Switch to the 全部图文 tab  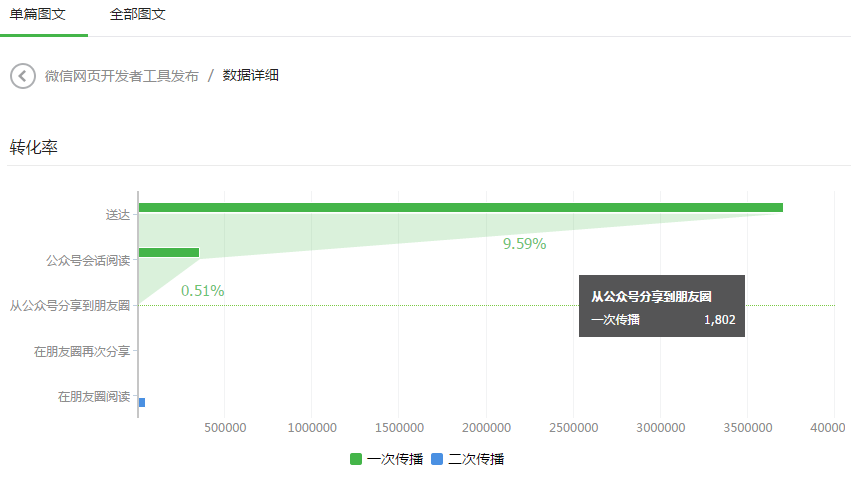pyautogui.click(x=138, y=14)
